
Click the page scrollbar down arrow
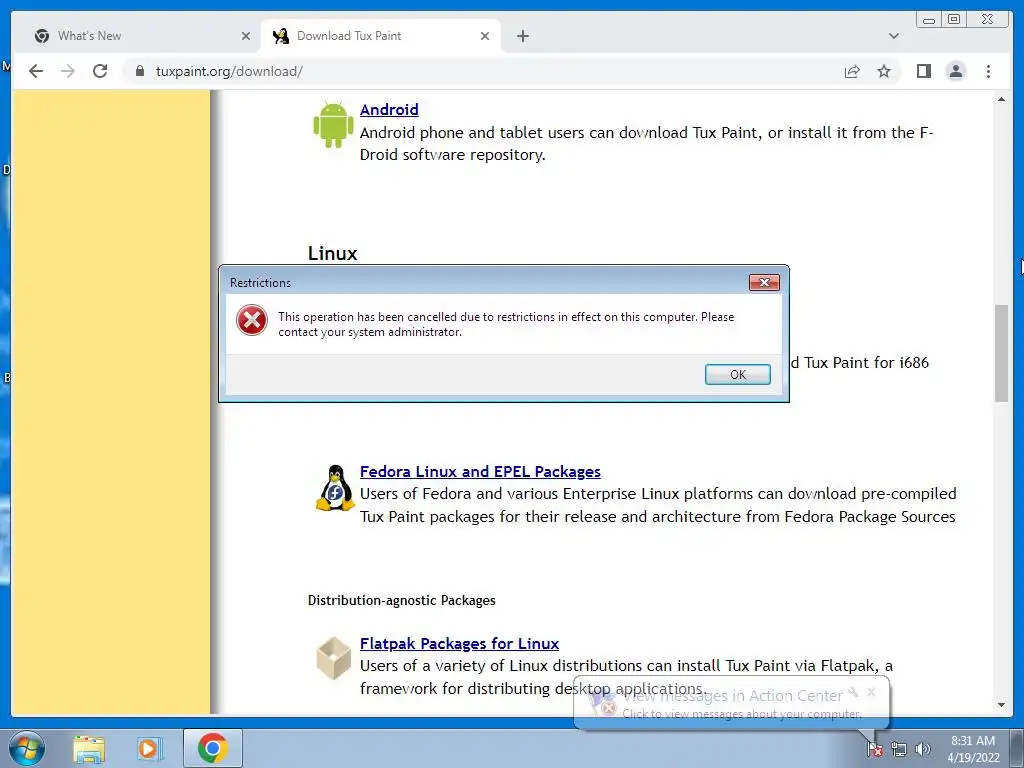[1001, 705]
